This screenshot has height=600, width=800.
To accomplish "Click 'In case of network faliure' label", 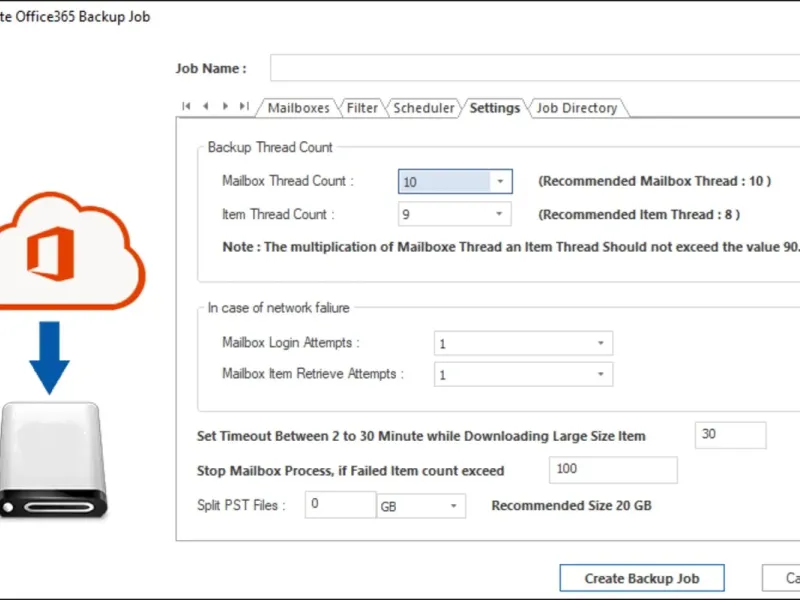I will coord(279,308).
